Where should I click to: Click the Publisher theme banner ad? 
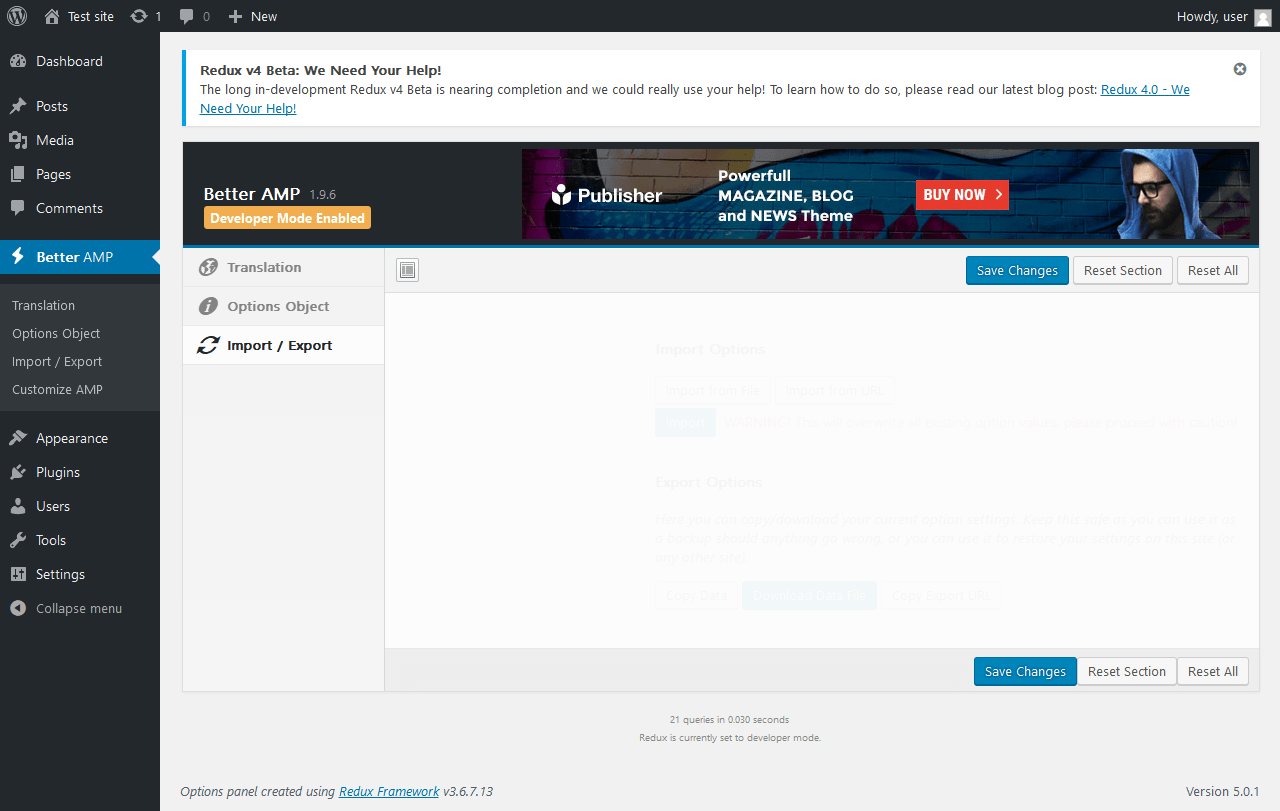[886, 194]
